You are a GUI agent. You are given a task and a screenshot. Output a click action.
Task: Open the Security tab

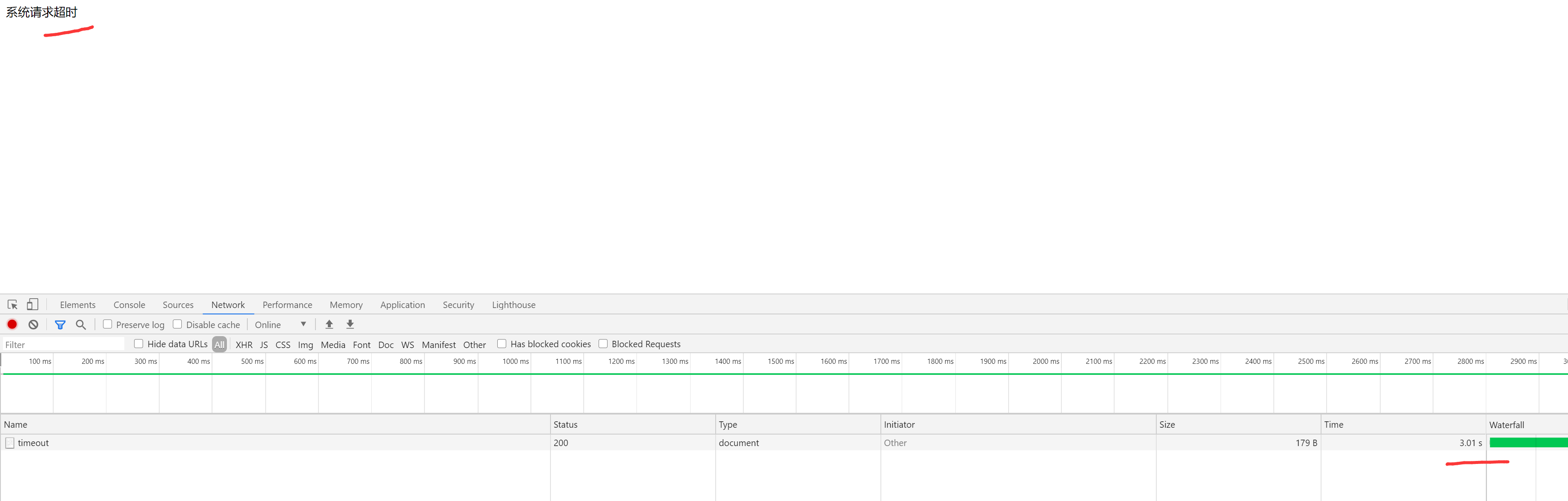point(459,305)
